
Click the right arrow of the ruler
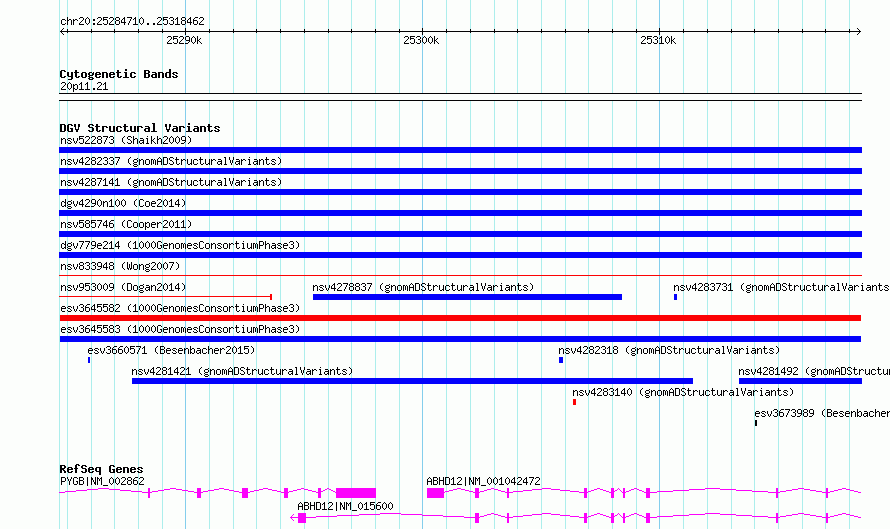(858, 32)
